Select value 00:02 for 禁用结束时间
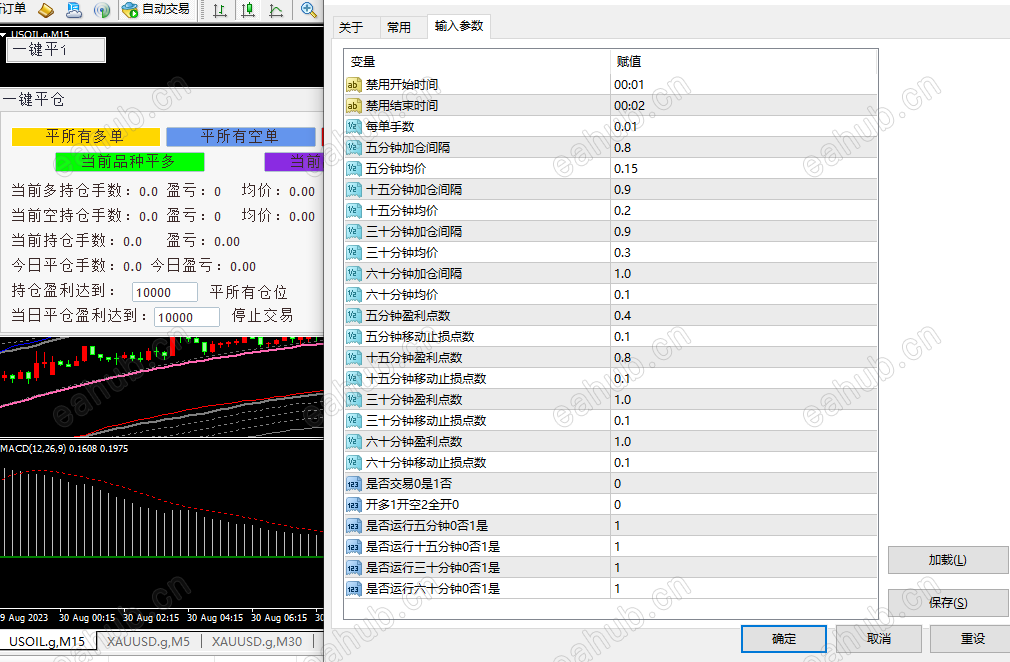The image size is (1010, 662). 744,106
